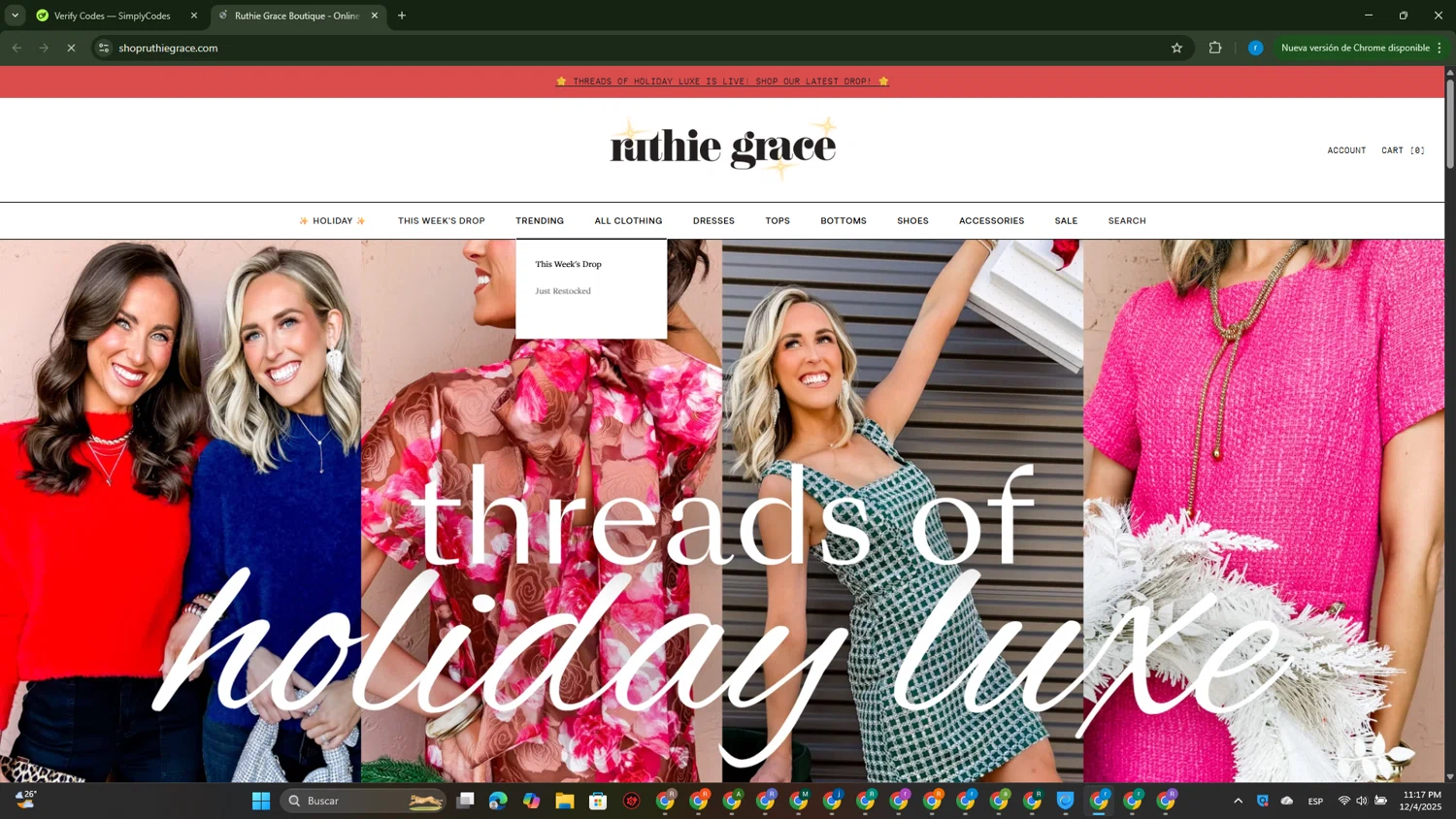Open the Chrome three-dot menu

coord(1439,48)
